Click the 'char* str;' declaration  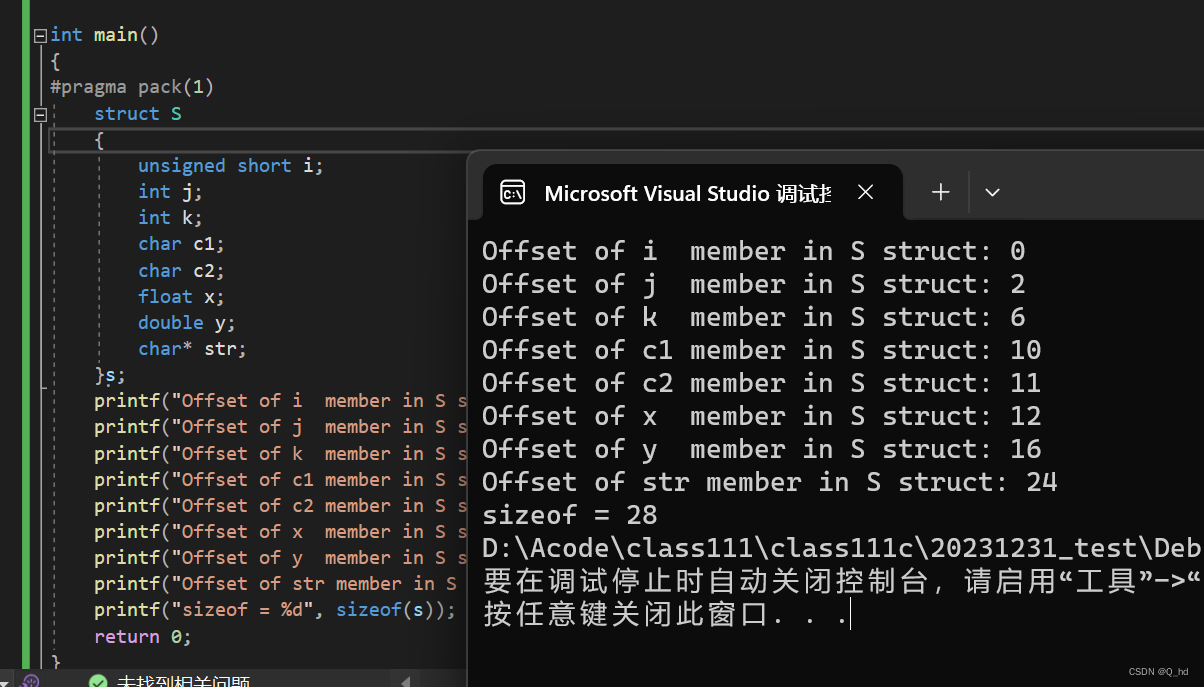[192, 349]
